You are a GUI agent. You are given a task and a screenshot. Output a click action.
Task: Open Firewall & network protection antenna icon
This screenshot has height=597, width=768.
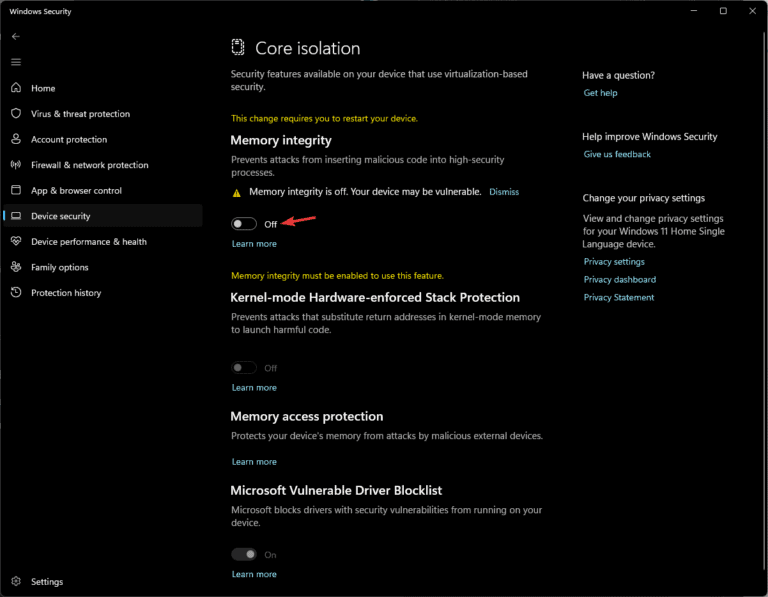(x=16, y=165)
